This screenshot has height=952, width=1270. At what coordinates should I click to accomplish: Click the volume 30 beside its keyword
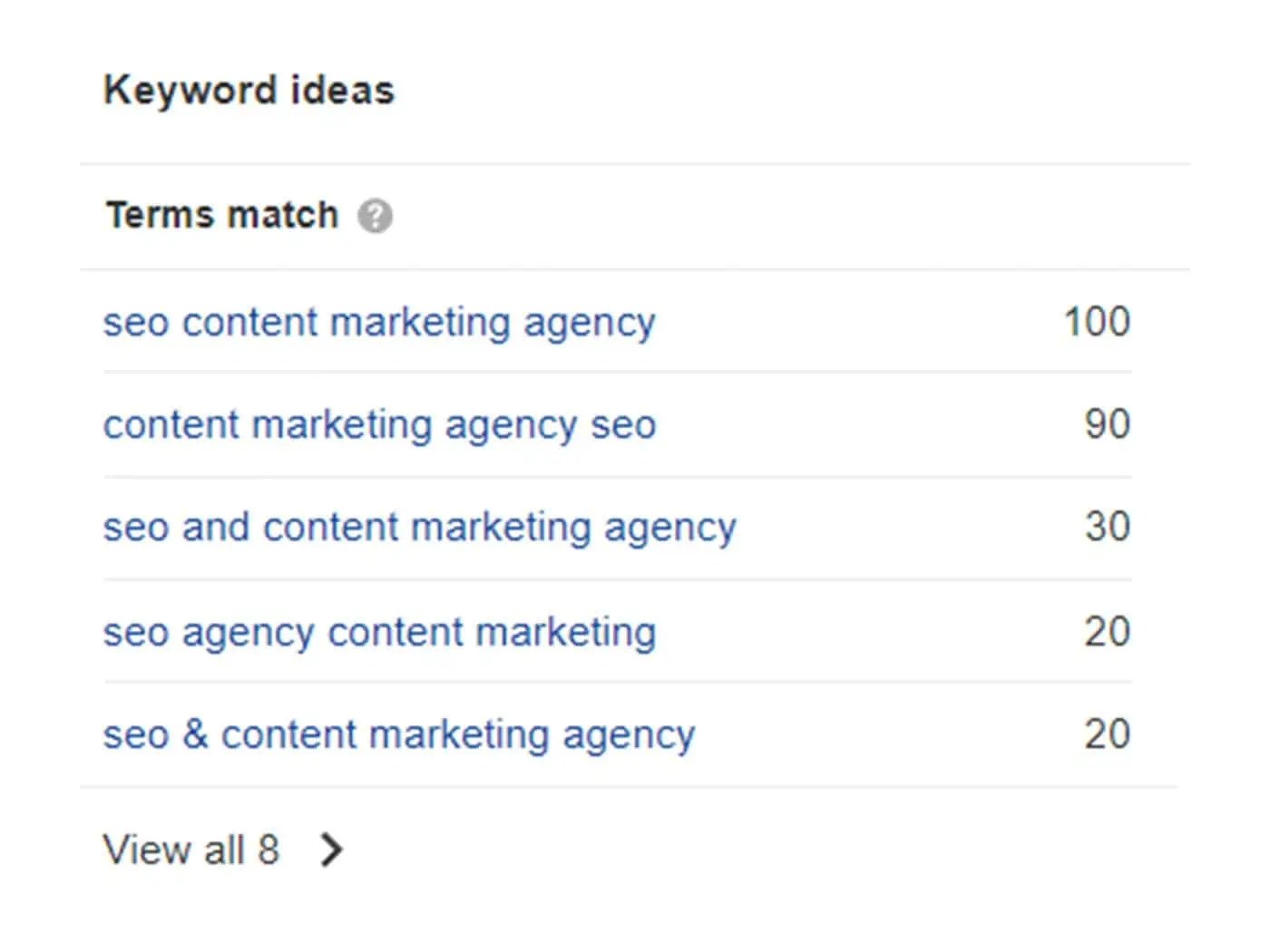click(1107, 527)
